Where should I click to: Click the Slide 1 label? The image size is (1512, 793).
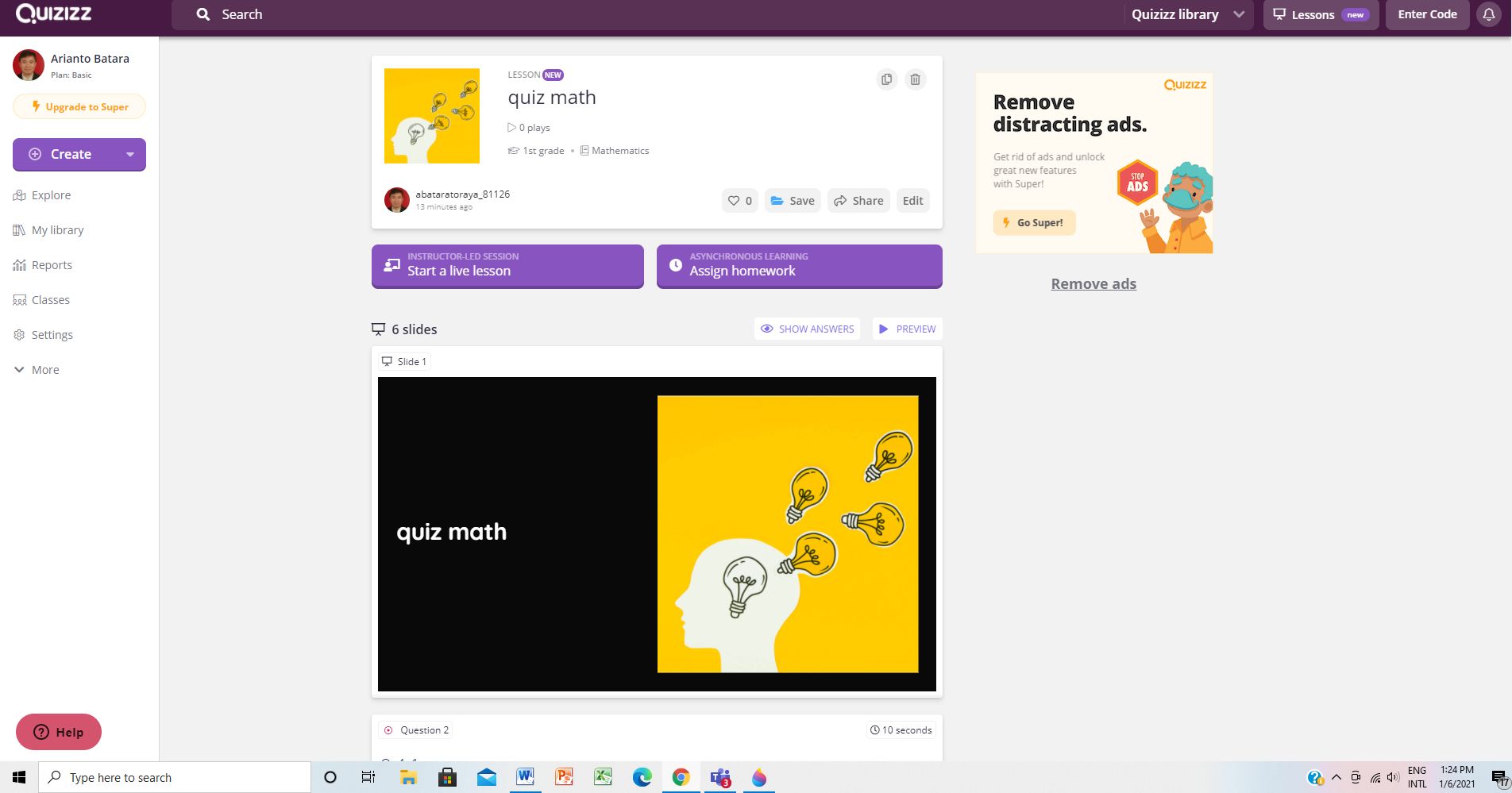(x=404, y=361)
